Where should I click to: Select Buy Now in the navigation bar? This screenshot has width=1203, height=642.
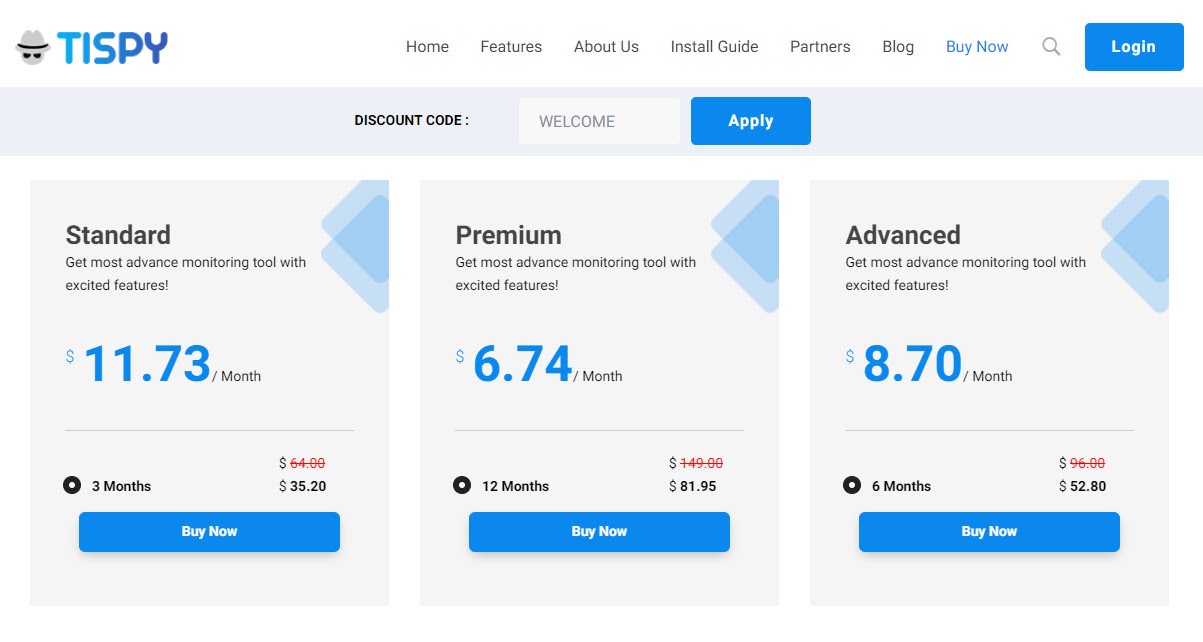(976, 46)
